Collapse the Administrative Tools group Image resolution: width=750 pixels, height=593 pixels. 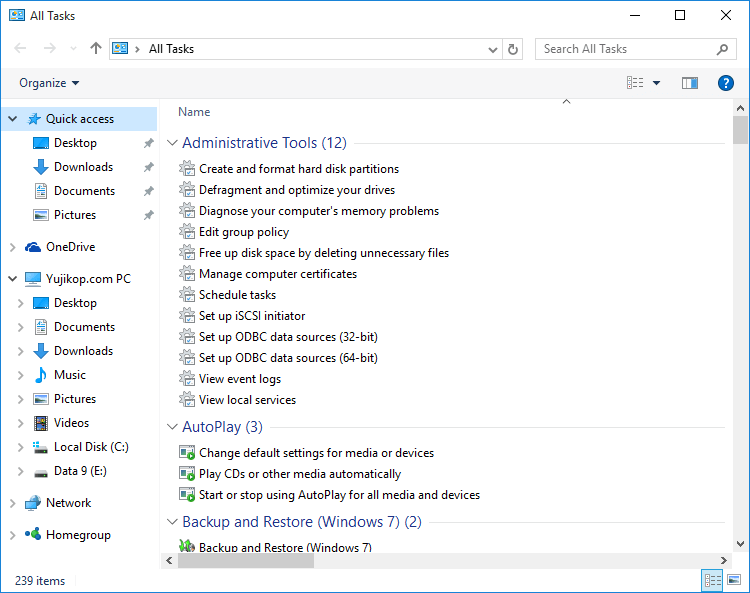point(172,143)
